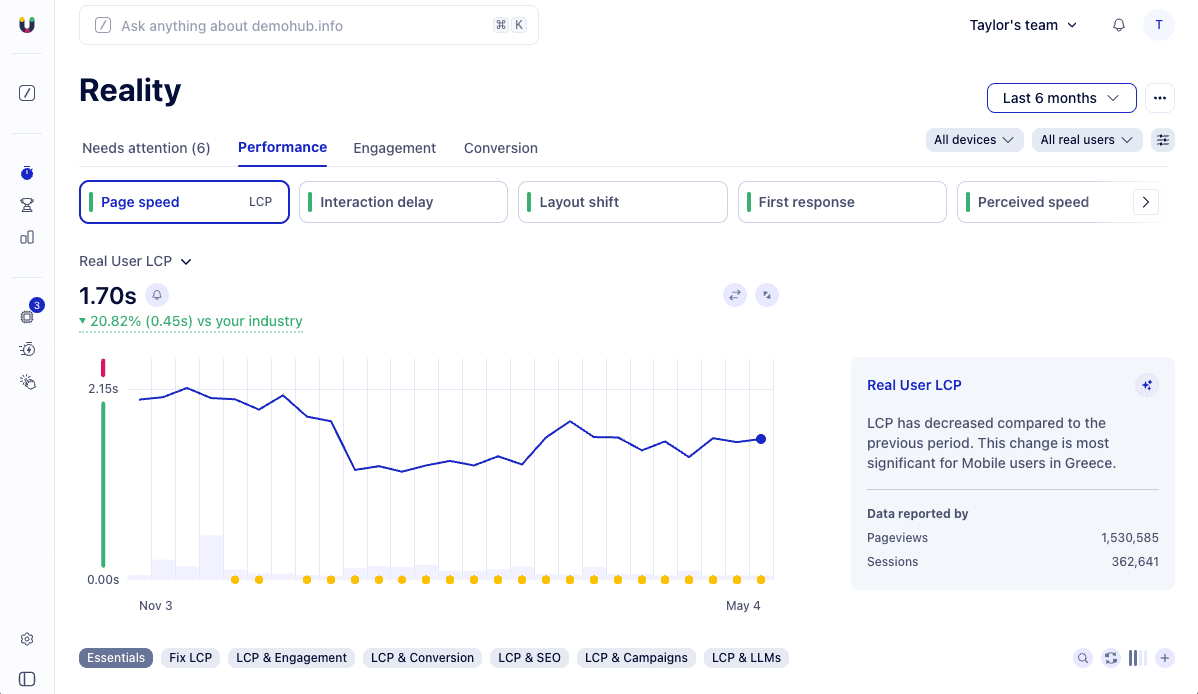This screenshot has width=1198, height=694.
Task: Open the filter sliders icon
Action: coord(1162,140)
